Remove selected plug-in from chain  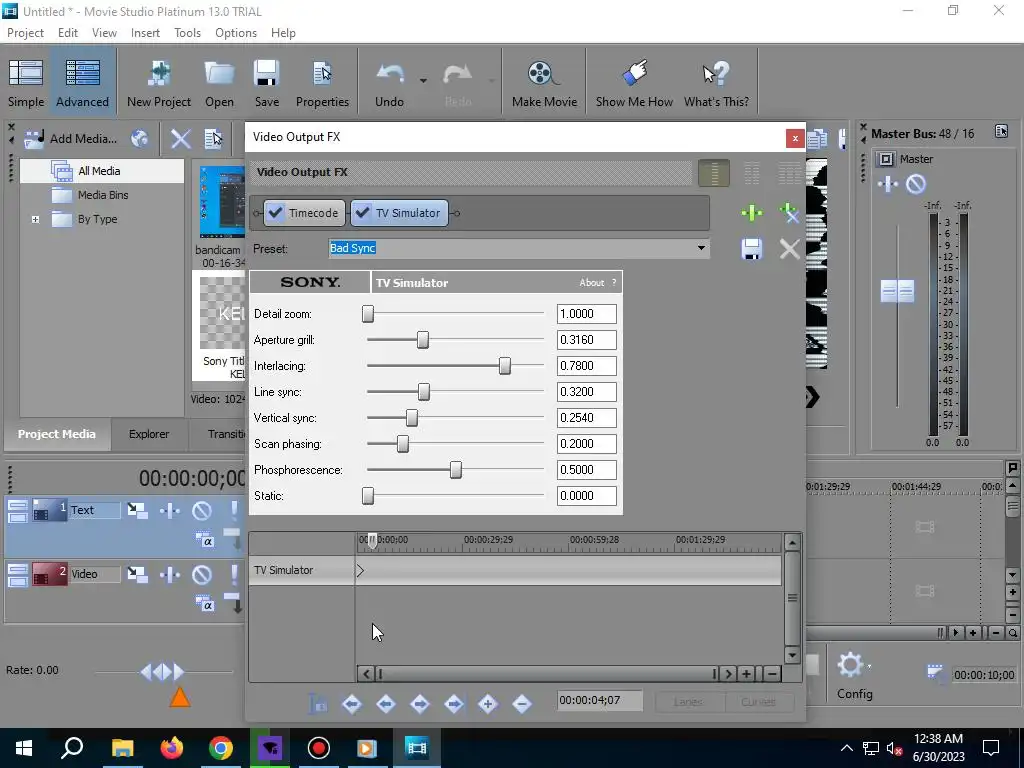789,213
